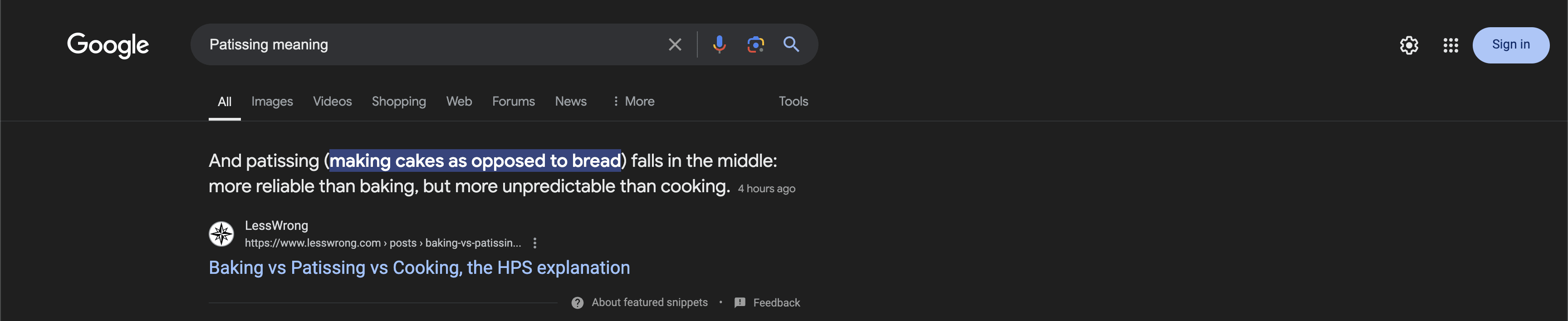1568x321 pixels.
Task: Open quick settings gear icon
Action: click(x=1408, y=45)
